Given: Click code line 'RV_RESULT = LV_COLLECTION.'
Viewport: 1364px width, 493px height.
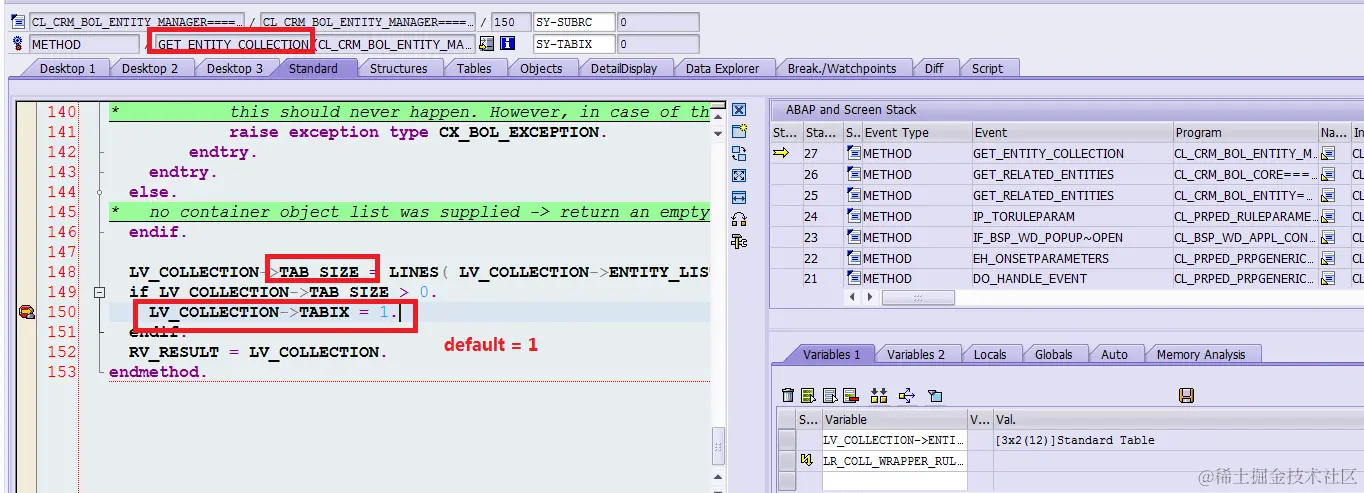Looking at the screenshot, I should click(258, 352).
